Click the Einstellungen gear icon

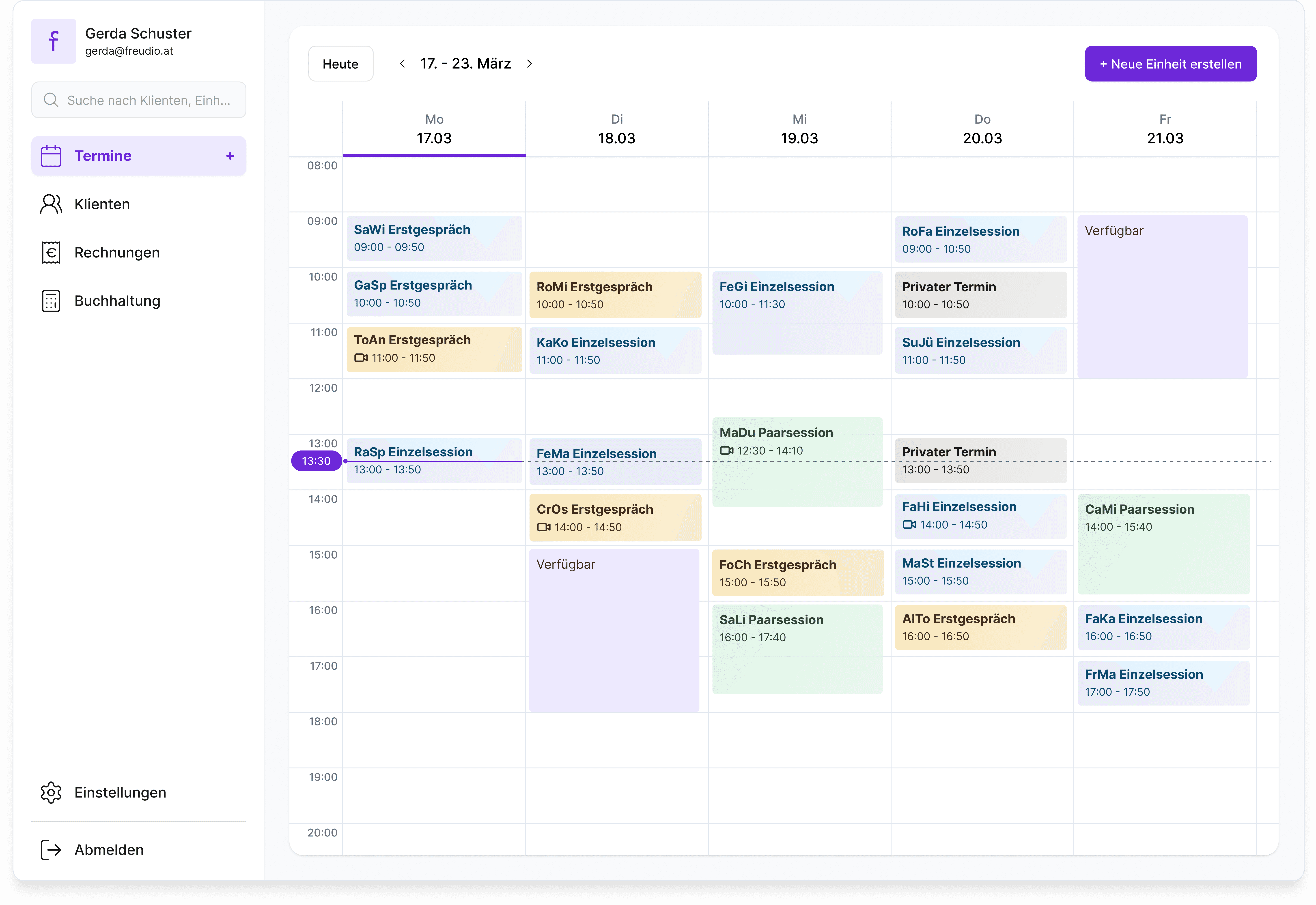(51, 793)
